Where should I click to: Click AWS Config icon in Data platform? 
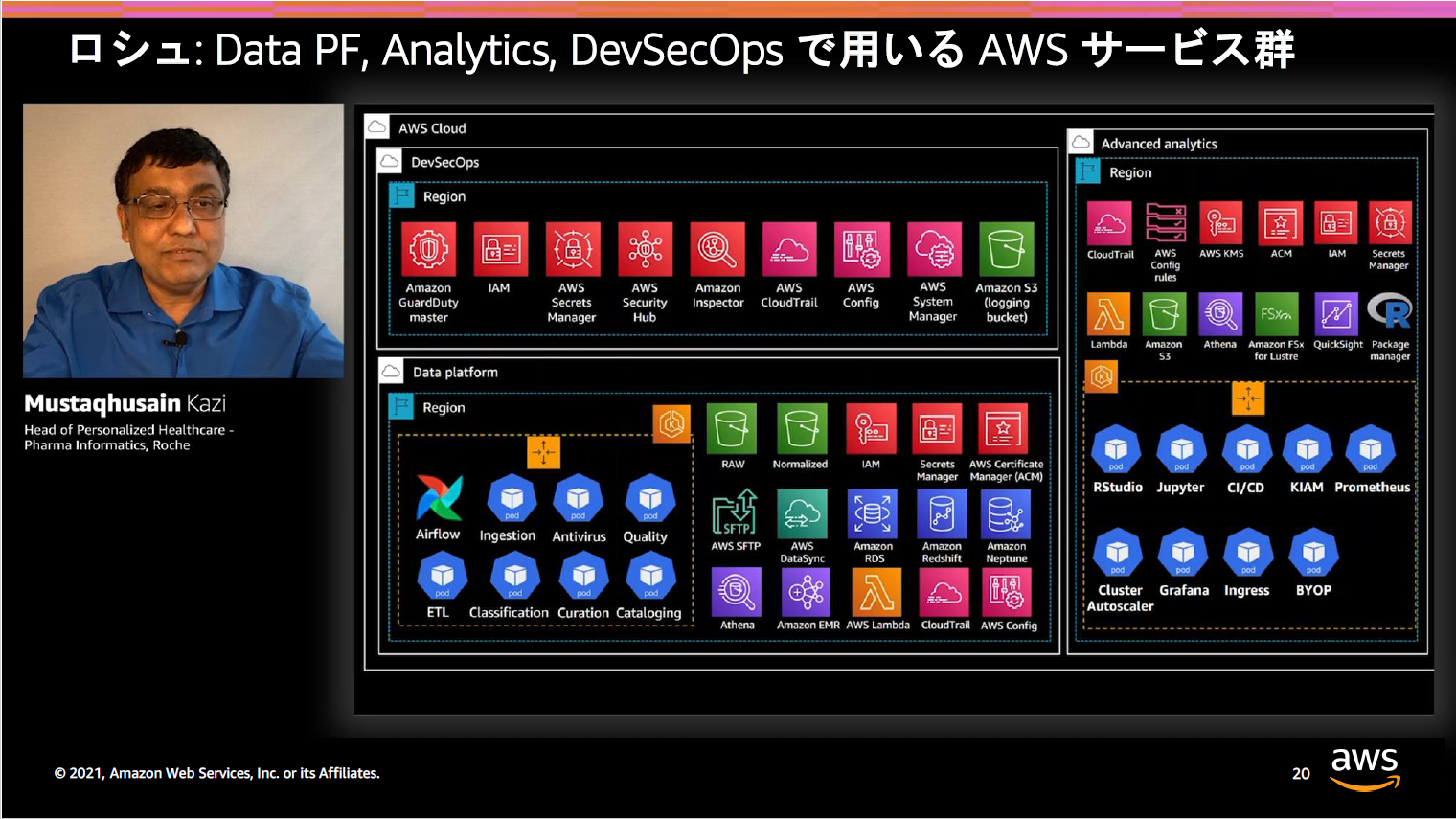1007,592
